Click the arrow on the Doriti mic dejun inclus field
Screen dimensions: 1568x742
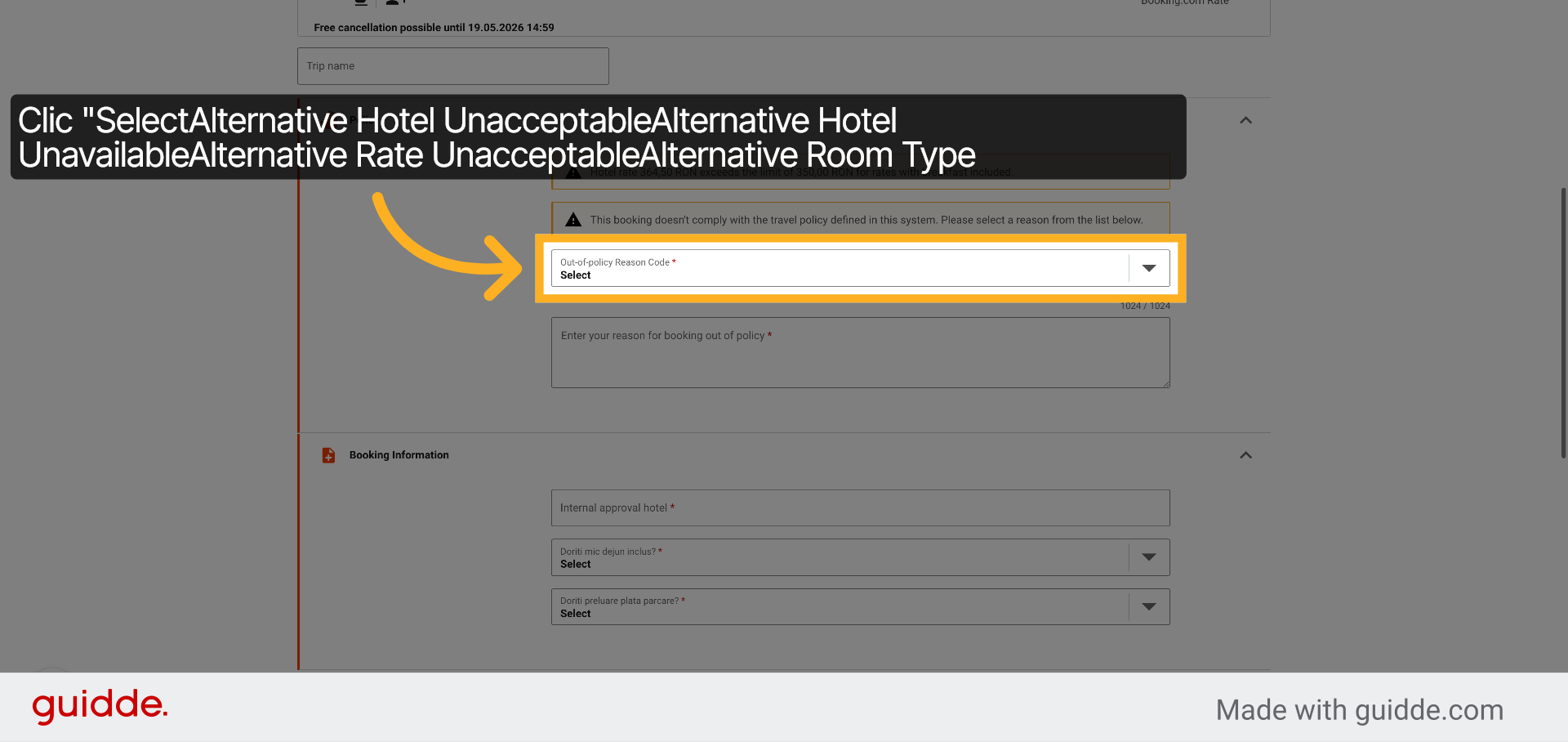point(1149,557)
